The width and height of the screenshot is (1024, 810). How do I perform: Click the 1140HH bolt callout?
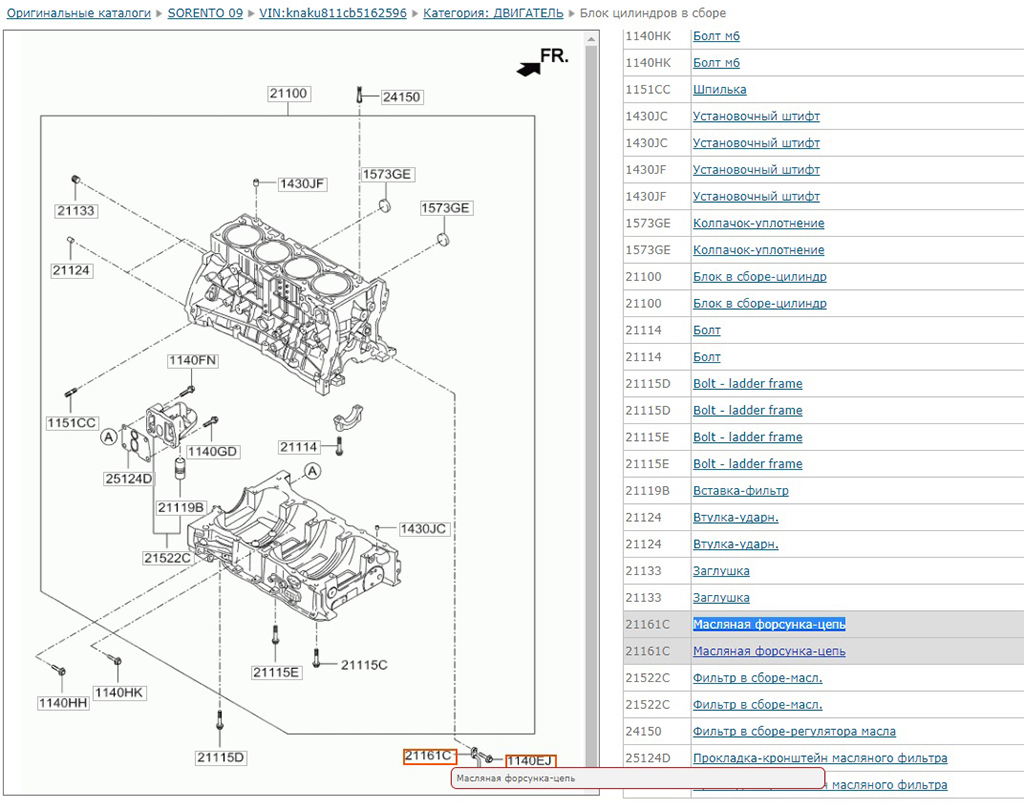coord(62,703)
